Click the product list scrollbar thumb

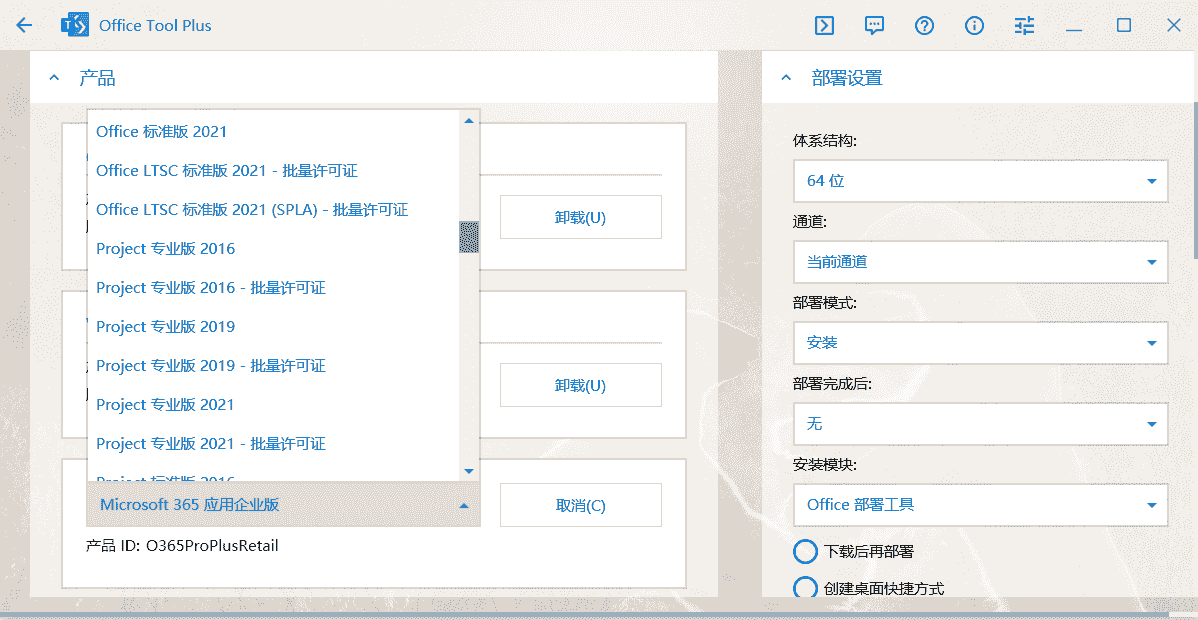tap(468, 237)
